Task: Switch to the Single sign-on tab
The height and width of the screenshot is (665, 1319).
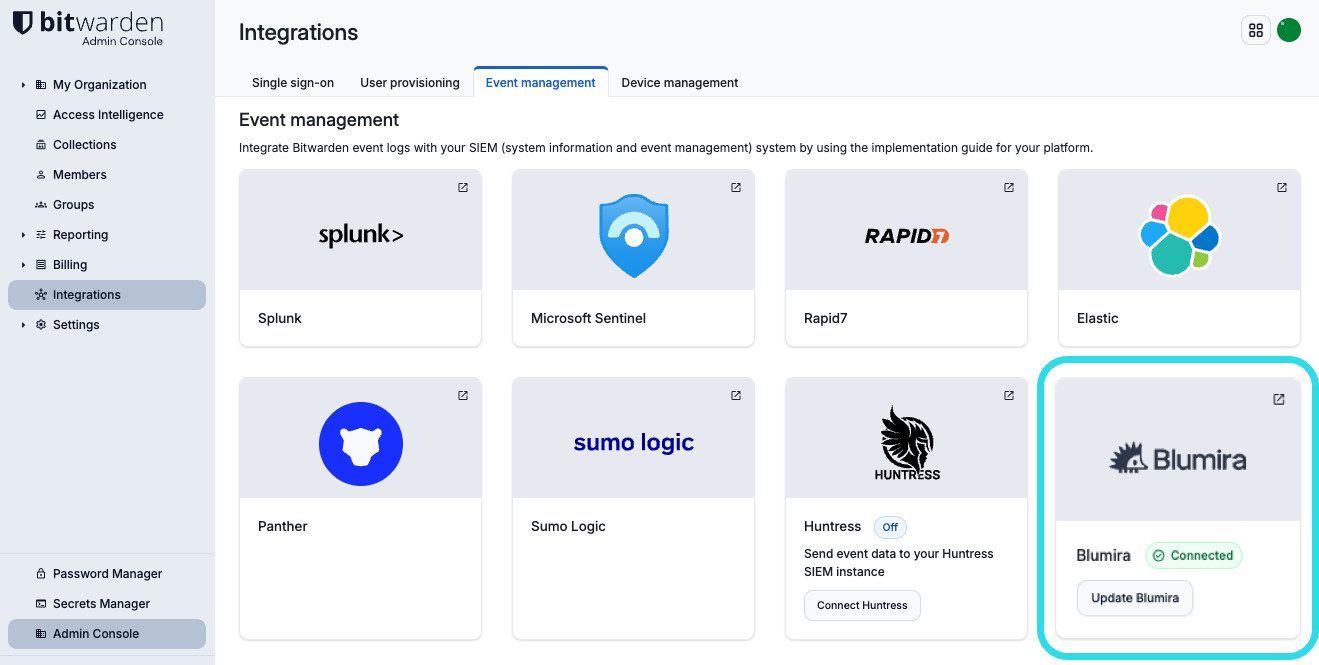Action: tap(293, 83)
